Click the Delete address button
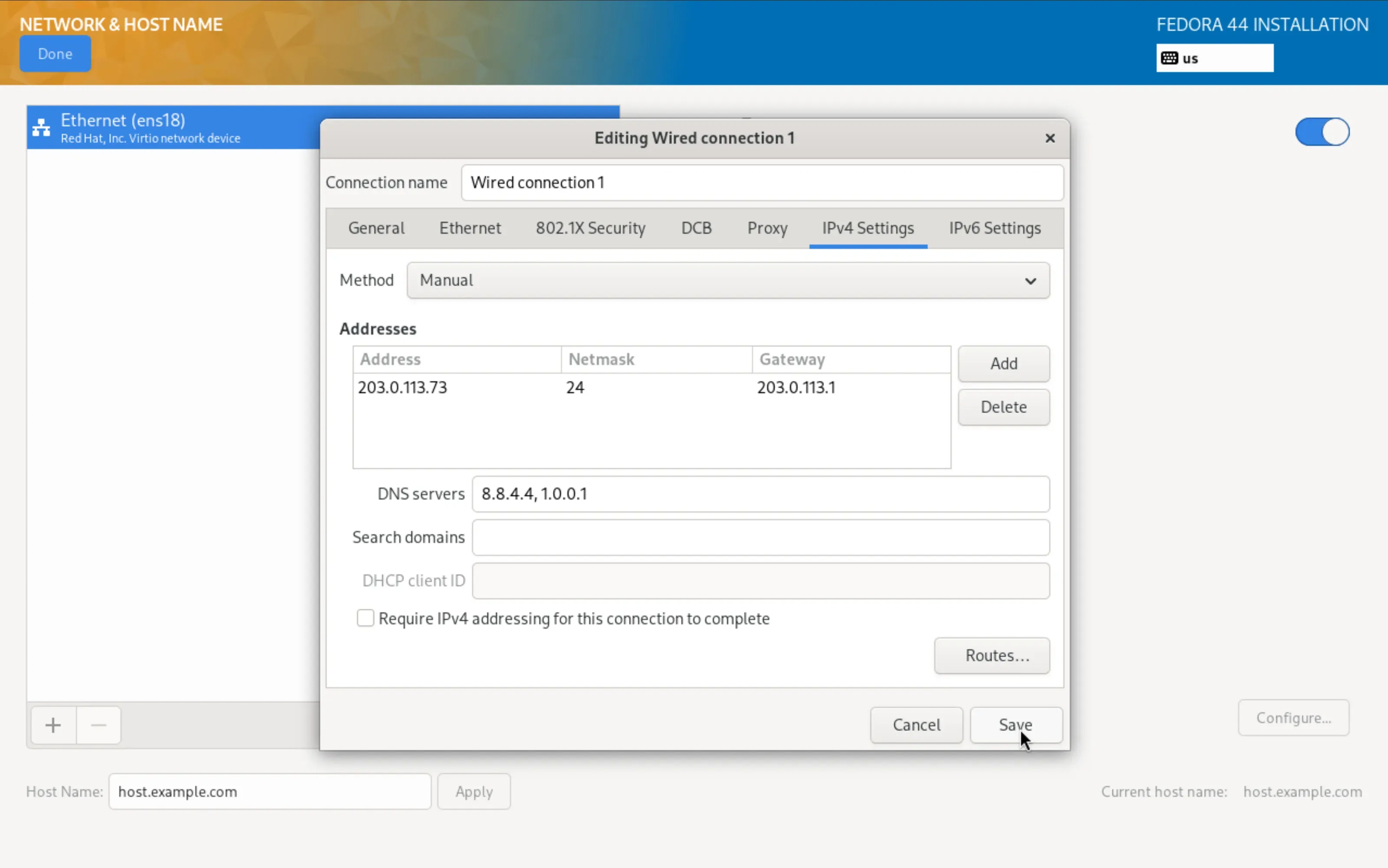This screenshot has width=1388, height=868. (x=1003, y=407)
